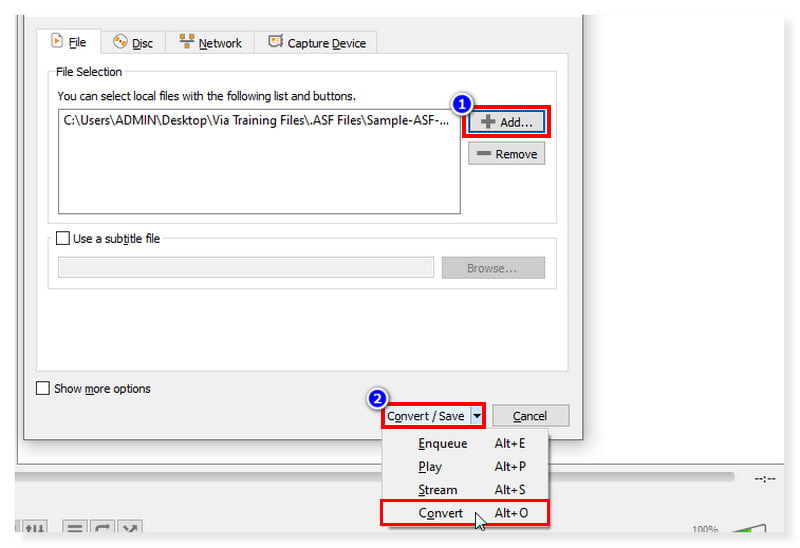Enable the shuffle random icon
This screenshot has width=800, height=548.
[x=130, y=528]
